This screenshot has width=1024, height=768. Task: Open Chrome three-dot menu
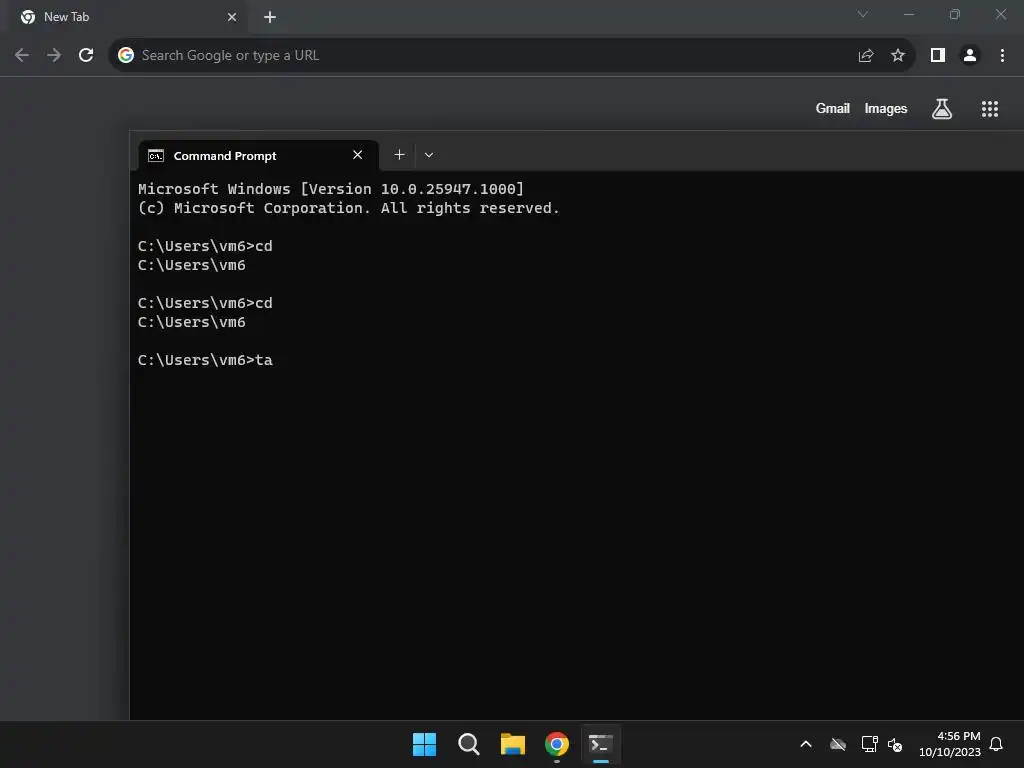[1002, 56]
